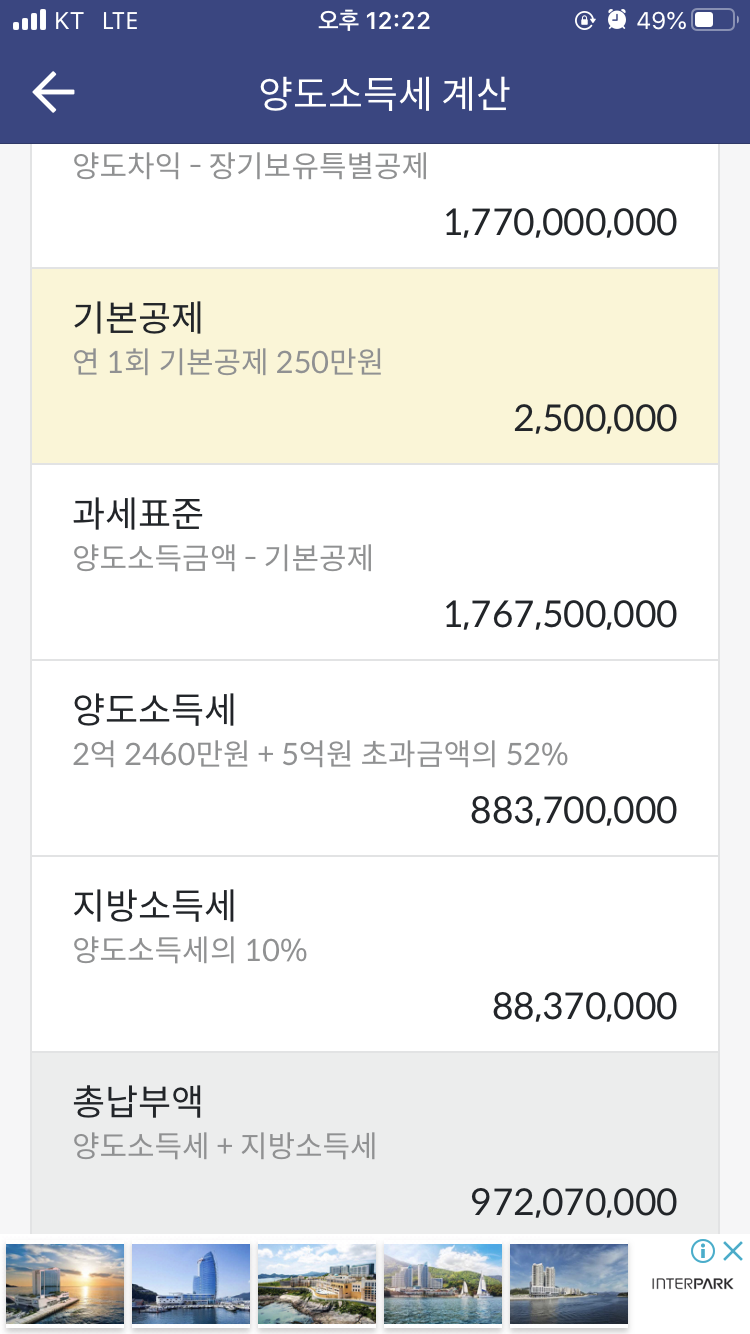Tap the Interpark logo in banner

692,1284
